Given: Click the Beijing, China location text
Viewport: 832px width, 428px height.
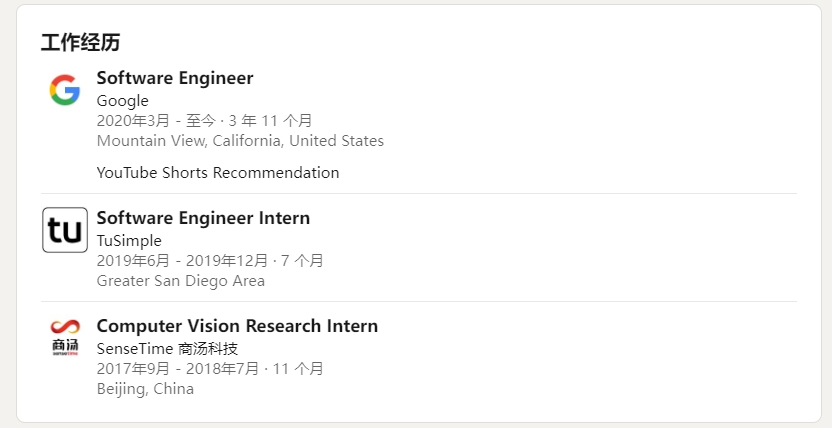Looking at the screenshot, I should tap(145, 389).
